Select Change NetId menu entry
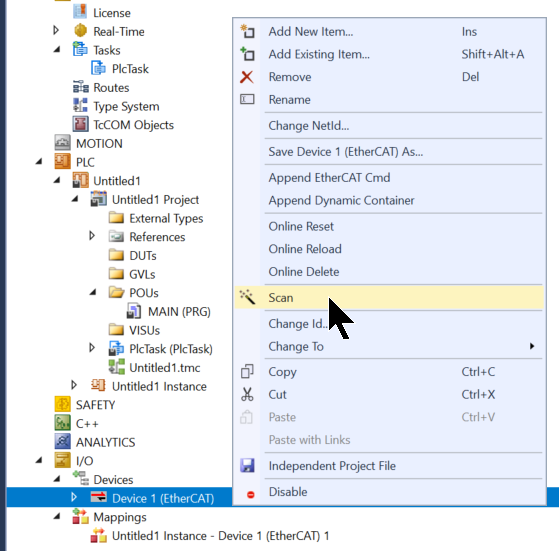559x551 pixels. pyautogui.click(x=309, y=125)
